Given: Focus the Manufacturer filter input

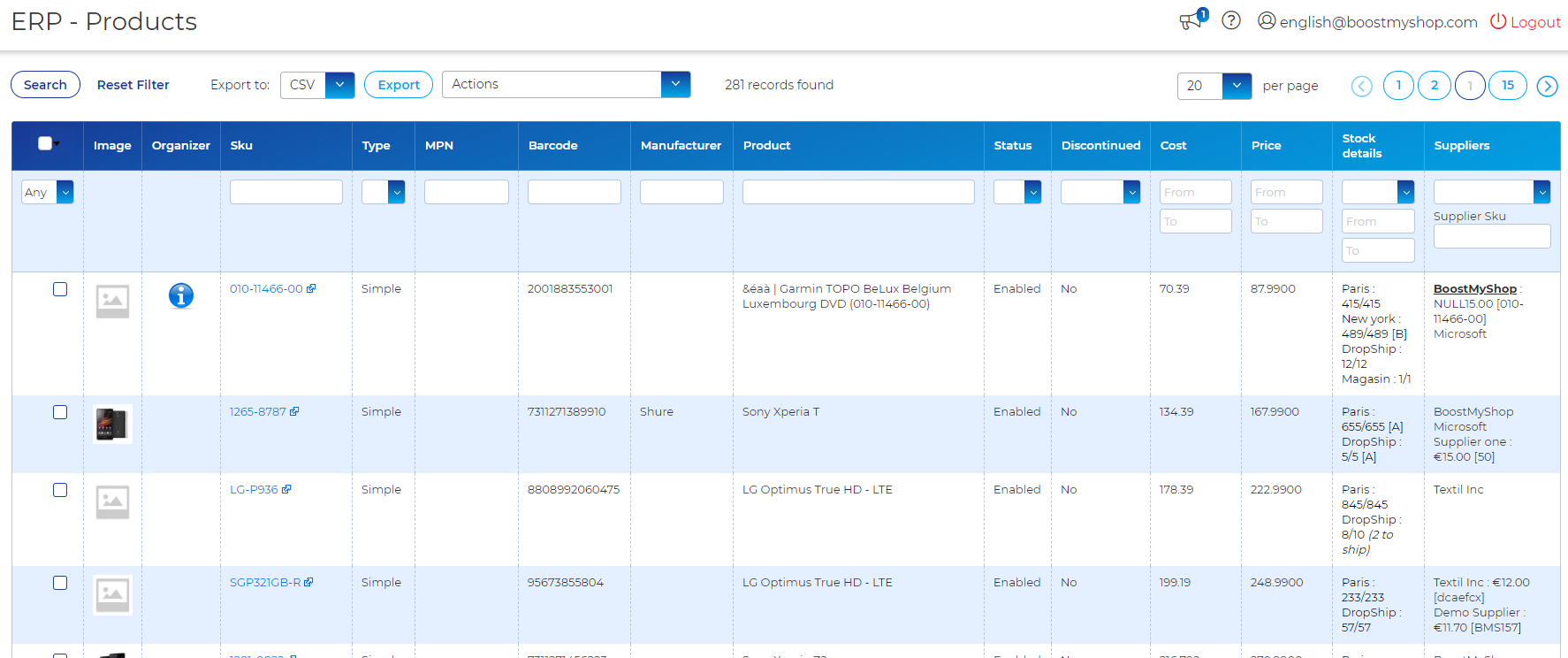Looking at the screenshot, I should click(x=681, y=192).
